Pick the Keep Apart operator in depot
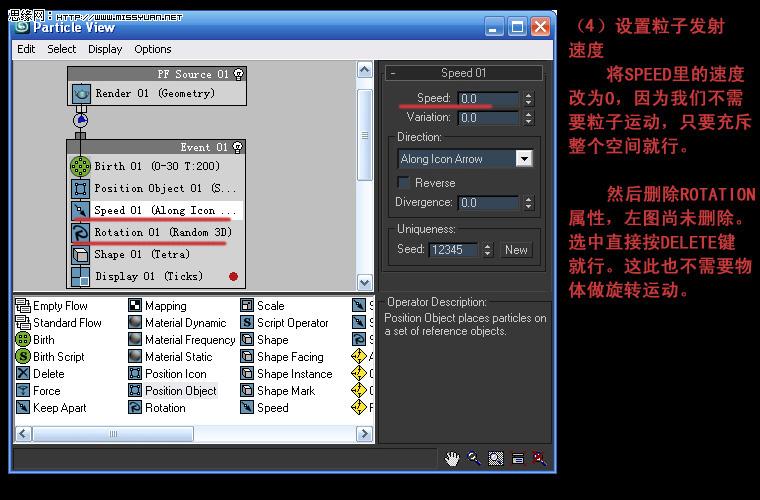Screen dimensions: 760x500 (x=51, y=407)
